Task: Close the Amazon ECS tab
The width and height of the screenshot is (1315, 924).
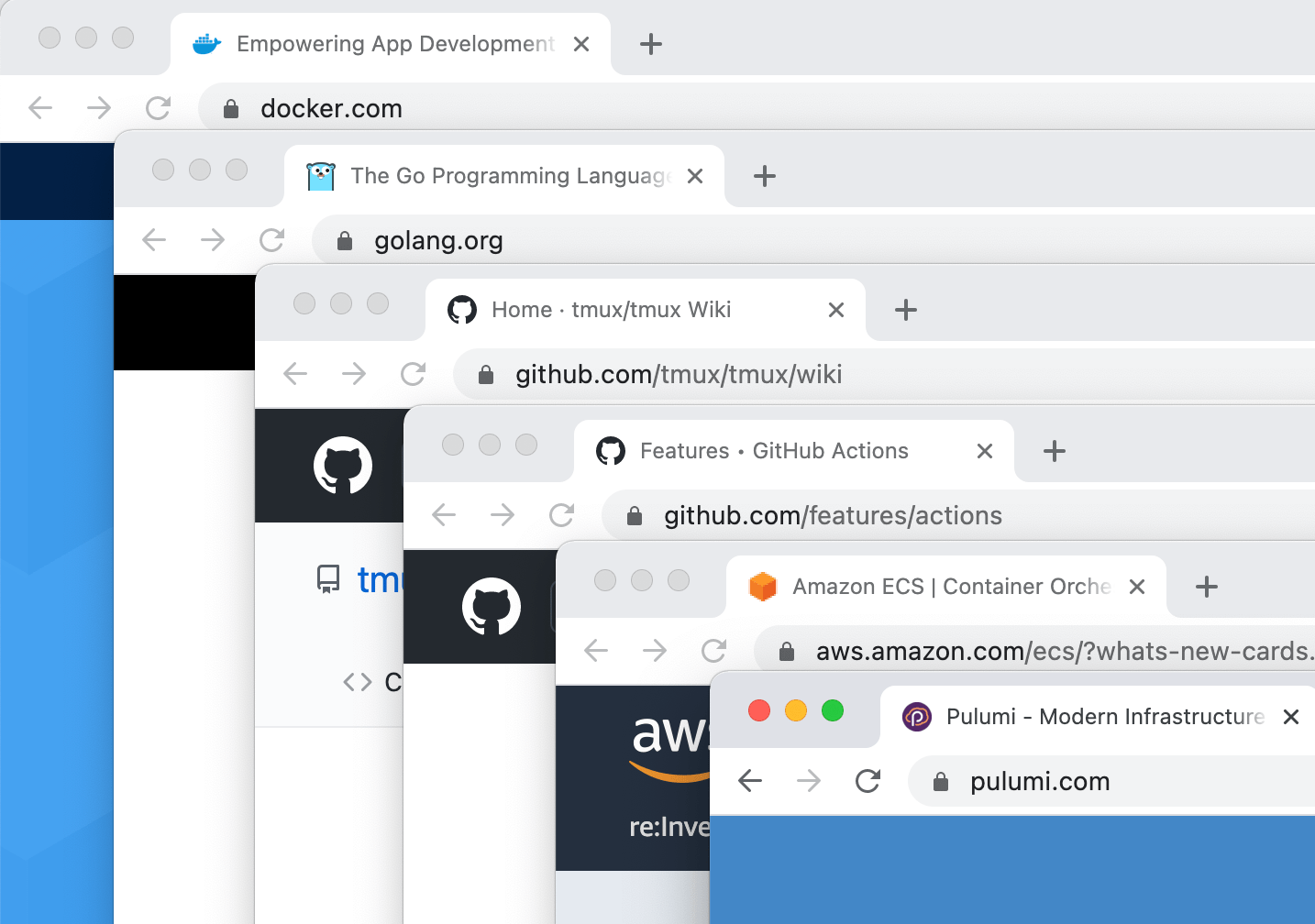Action: [1137, 587]
